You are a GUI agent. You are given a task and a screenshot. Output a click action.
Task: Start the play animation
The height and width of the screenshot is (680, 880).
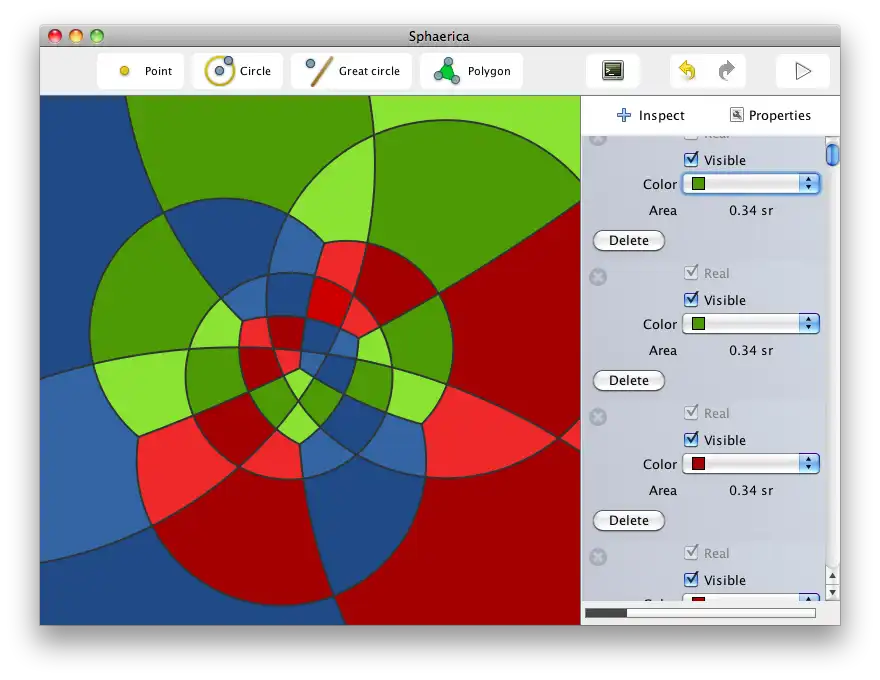(803, 71)
